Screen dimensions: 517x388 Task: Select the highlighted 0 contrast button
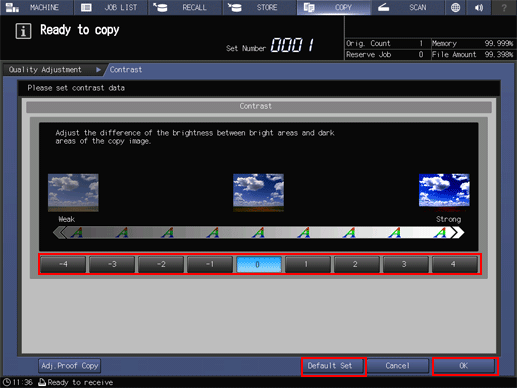coord(259,264)
